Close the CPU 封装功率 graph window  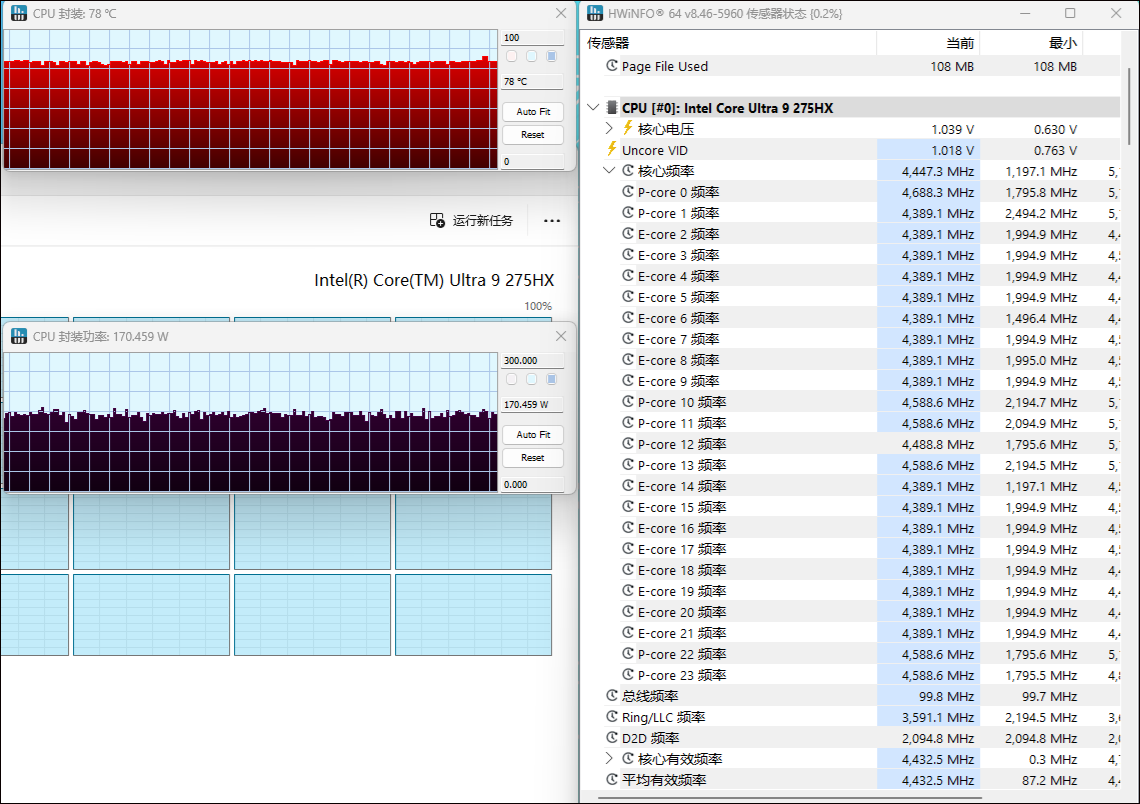(561, 336)
